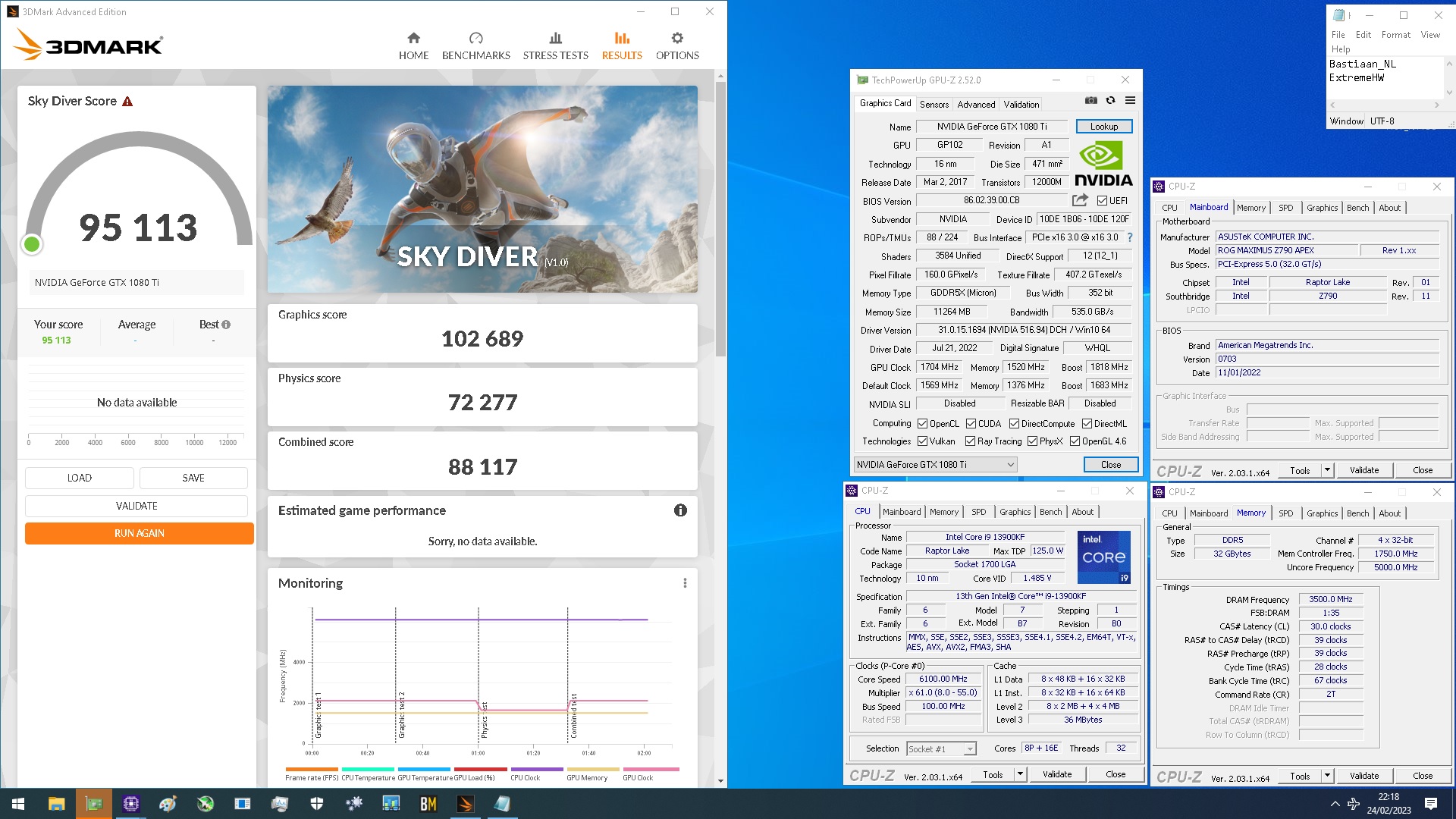Image resolution: width=1456 pixels, height=819 pixels.
Task: Click VALIDATE in 3DMark results
Action: coord(136,506)
